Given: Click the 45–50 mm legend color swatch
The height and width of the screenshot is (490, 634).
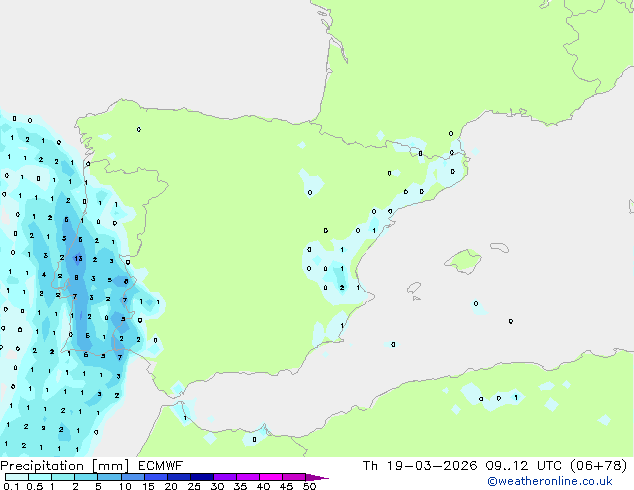Looking at the screenshot, I should 294,477.
